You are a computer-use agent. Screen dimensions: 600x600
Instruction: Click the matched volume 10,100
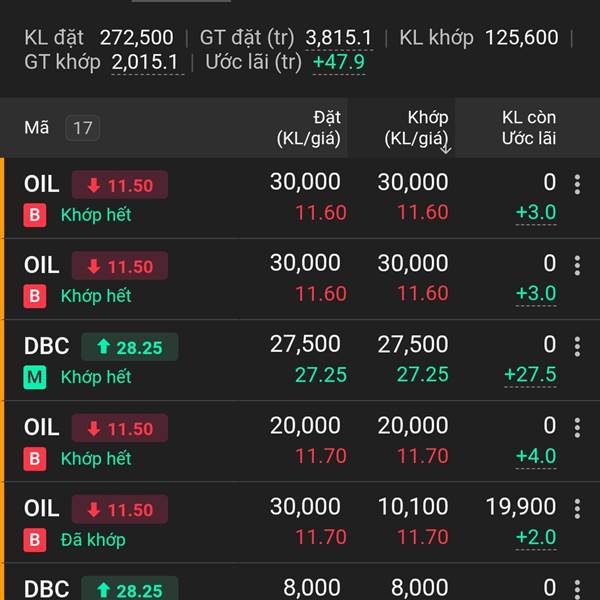click(413, 506)
